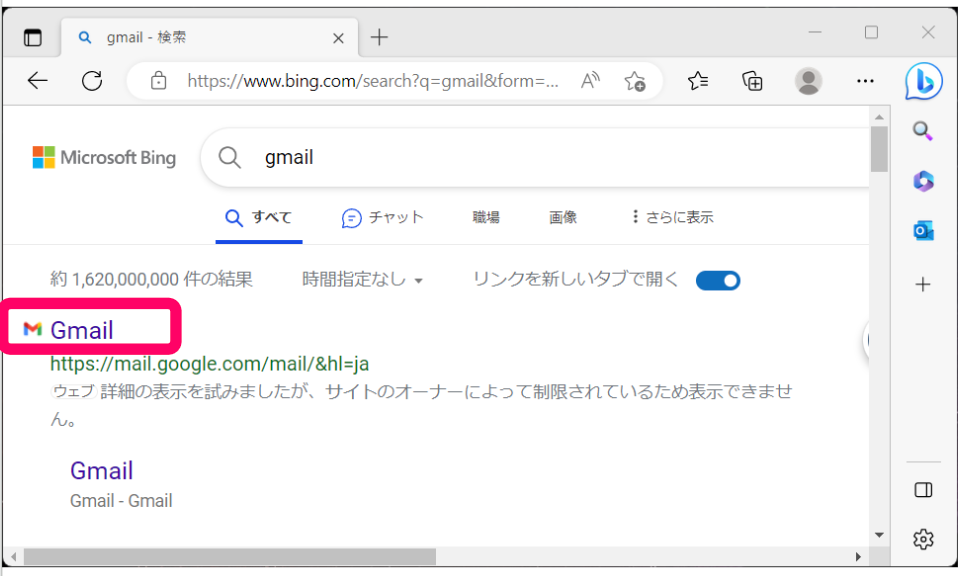Click the scroll down arrow
This screenshot has width=968, height=576.
[x=879, y=535]
